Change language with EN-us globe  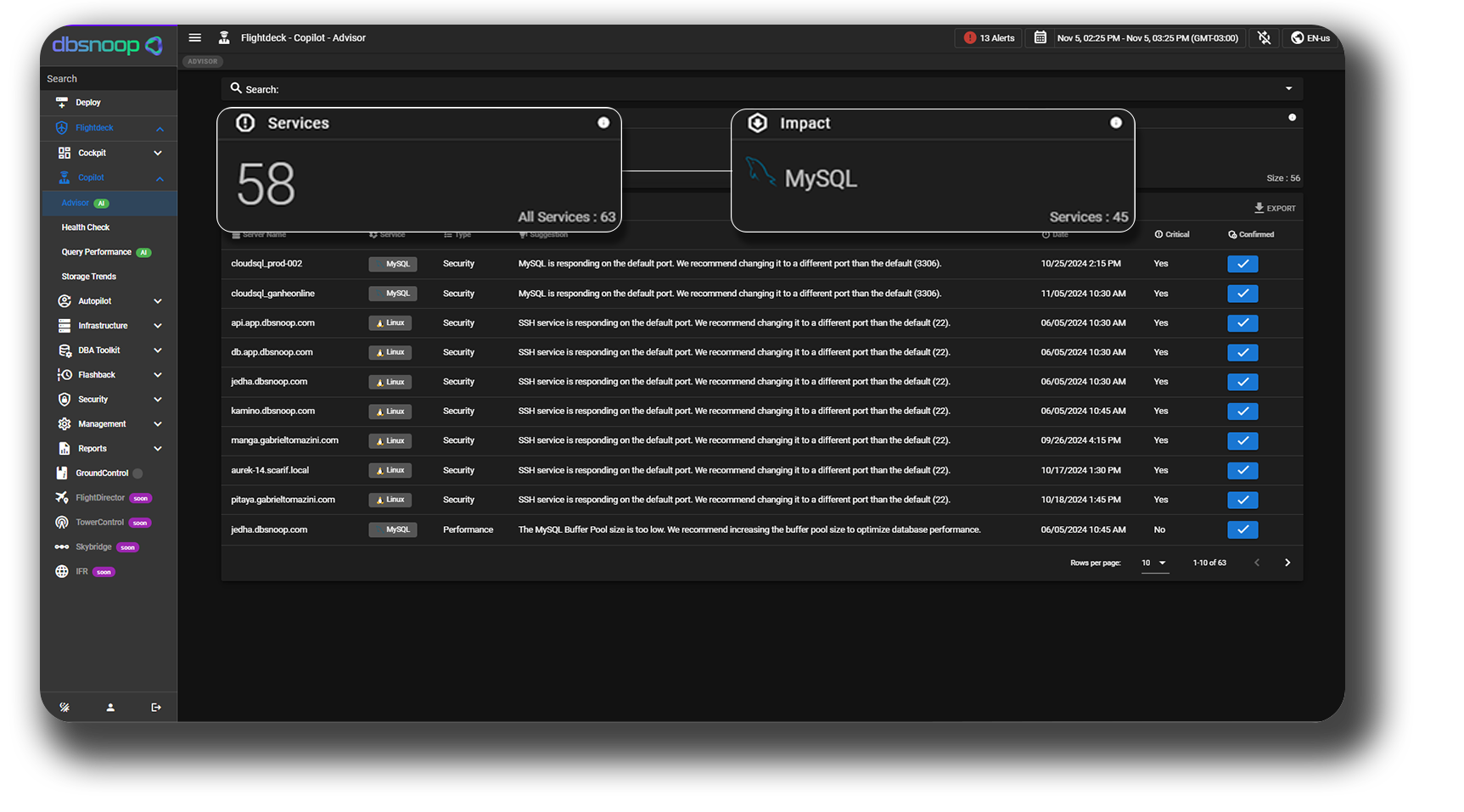tap(1310, 37)
